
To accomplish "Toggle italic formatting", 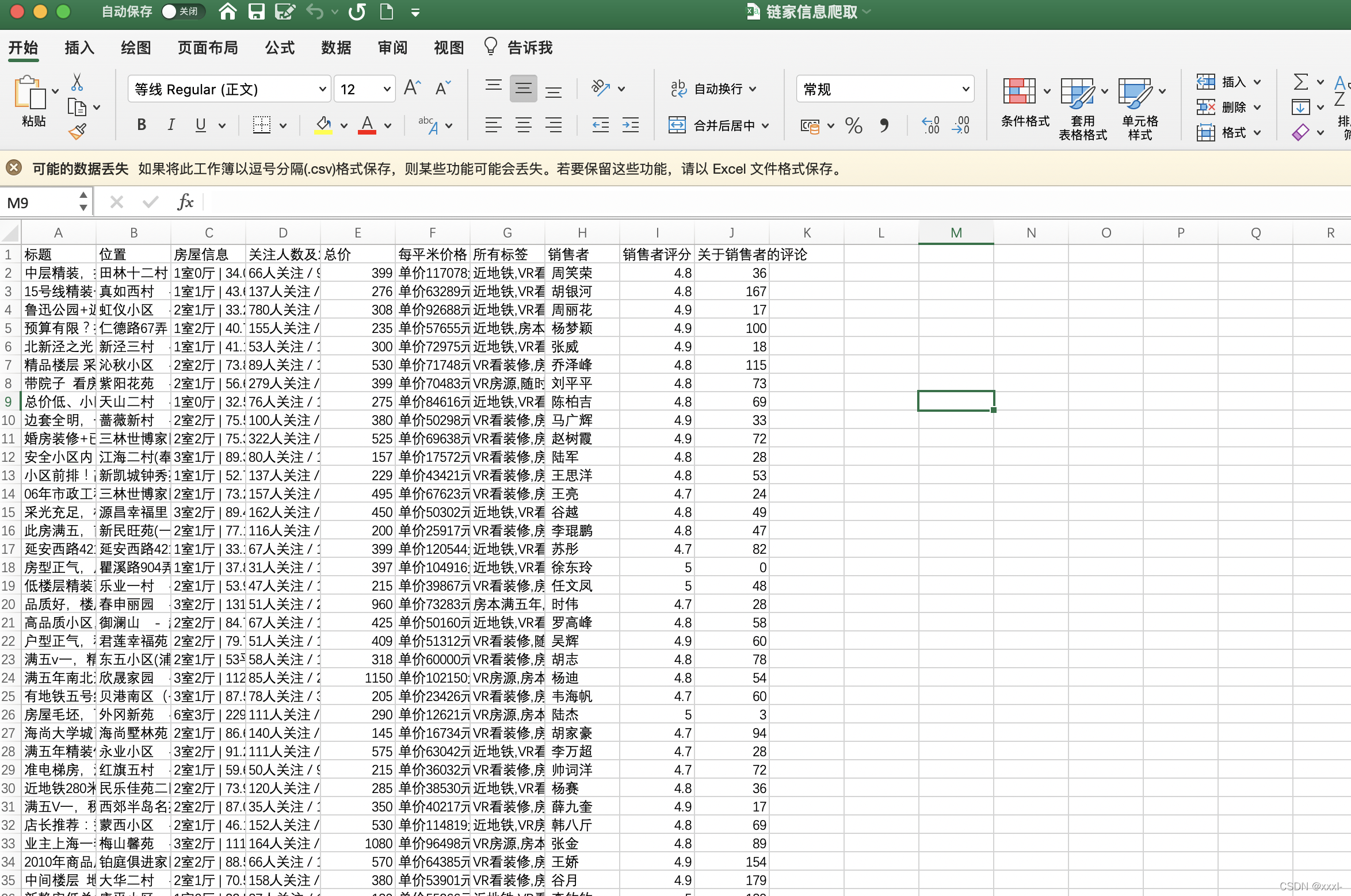I will point(170,125).
